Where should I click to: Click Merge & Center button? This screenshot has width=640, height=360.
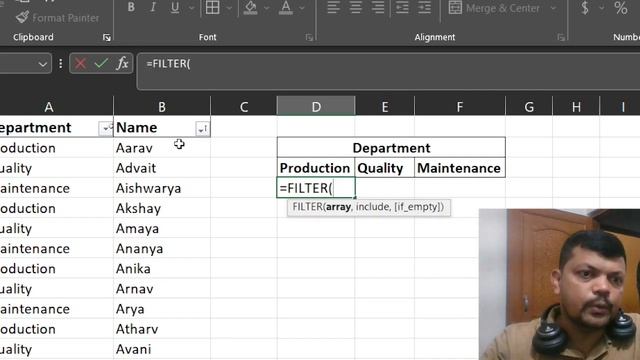494,8
